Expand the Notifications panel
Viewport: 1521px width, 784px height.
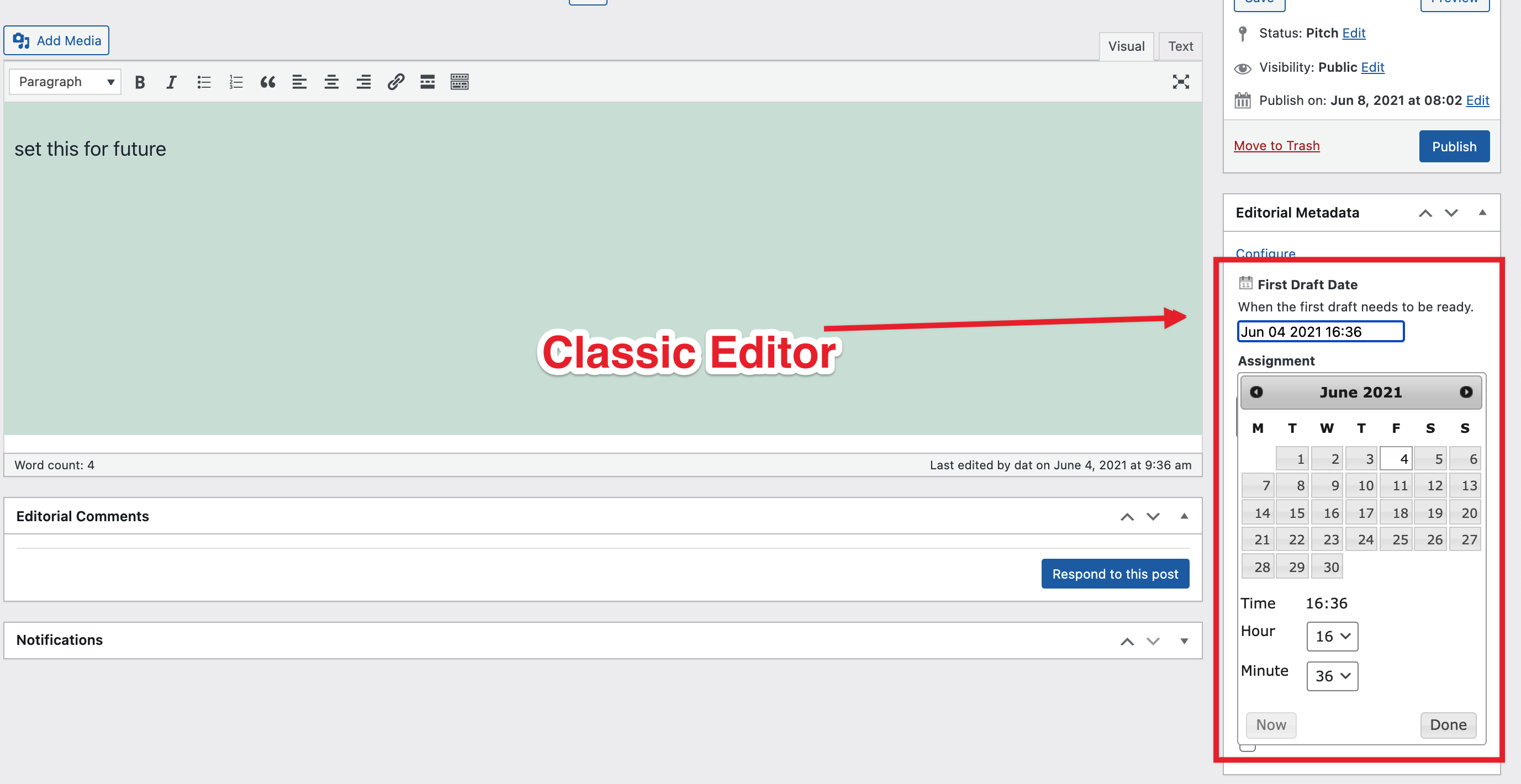tap(1184, 640)
